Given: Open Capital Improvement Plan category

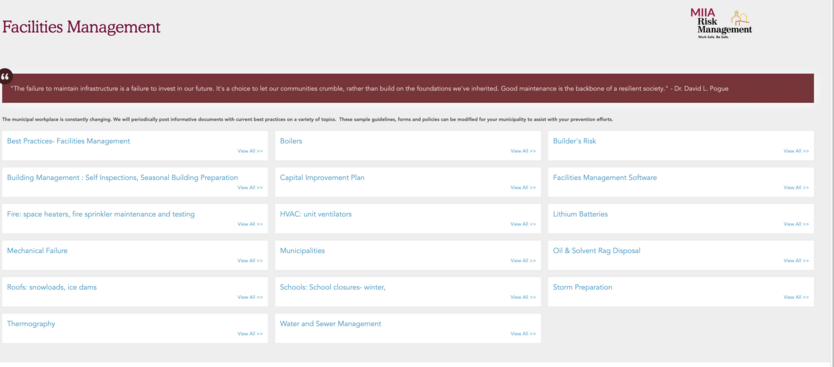Looking at the screenshot, I should pyautogui.click(x=322, y=178).
